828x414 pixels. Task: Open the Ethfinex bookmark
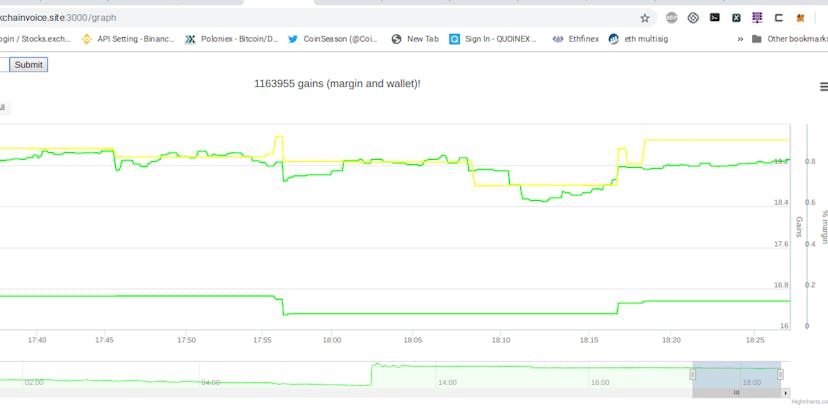coord(575,39)
